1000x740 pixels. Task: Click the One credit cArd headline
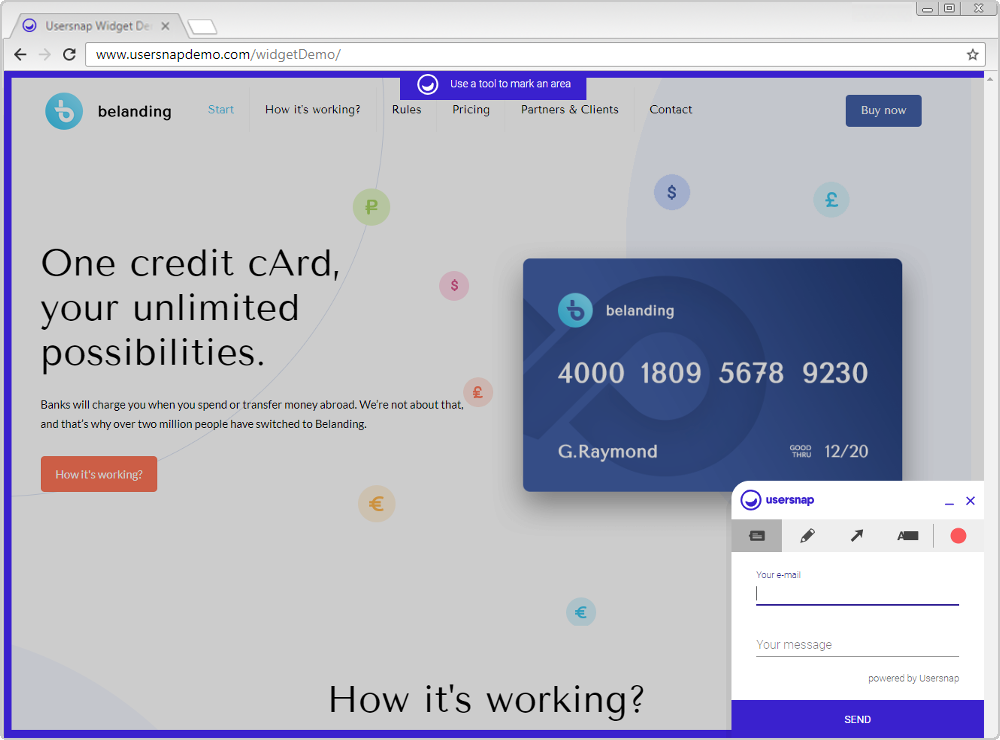[191, 308]
